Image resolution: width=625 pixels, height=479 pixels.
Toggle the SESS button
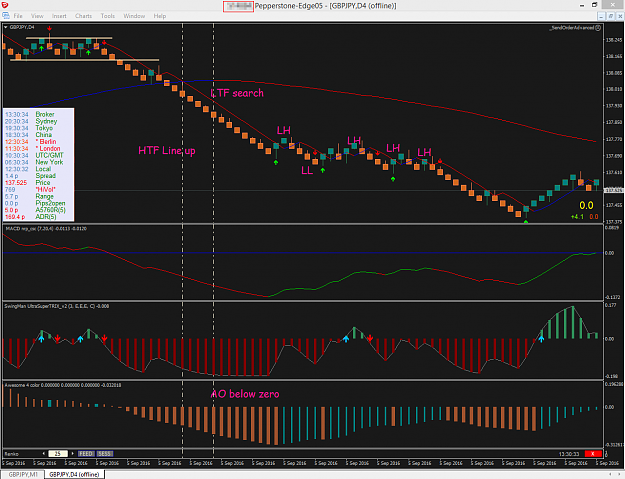point(105,453)
